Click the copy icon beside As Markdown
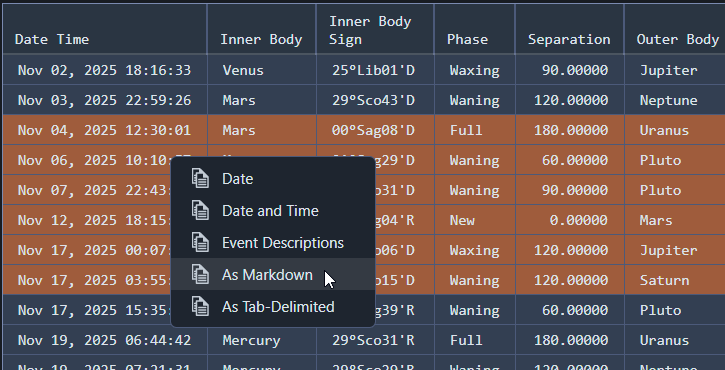 click(200, 274)
